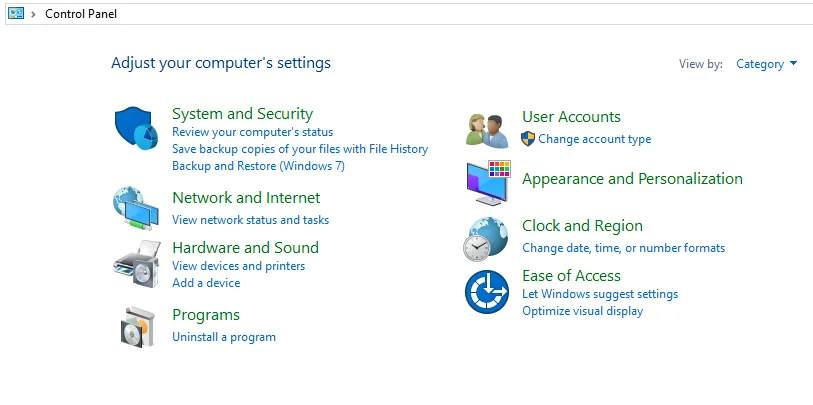Click the Programs disc box icon

[137, 327]
